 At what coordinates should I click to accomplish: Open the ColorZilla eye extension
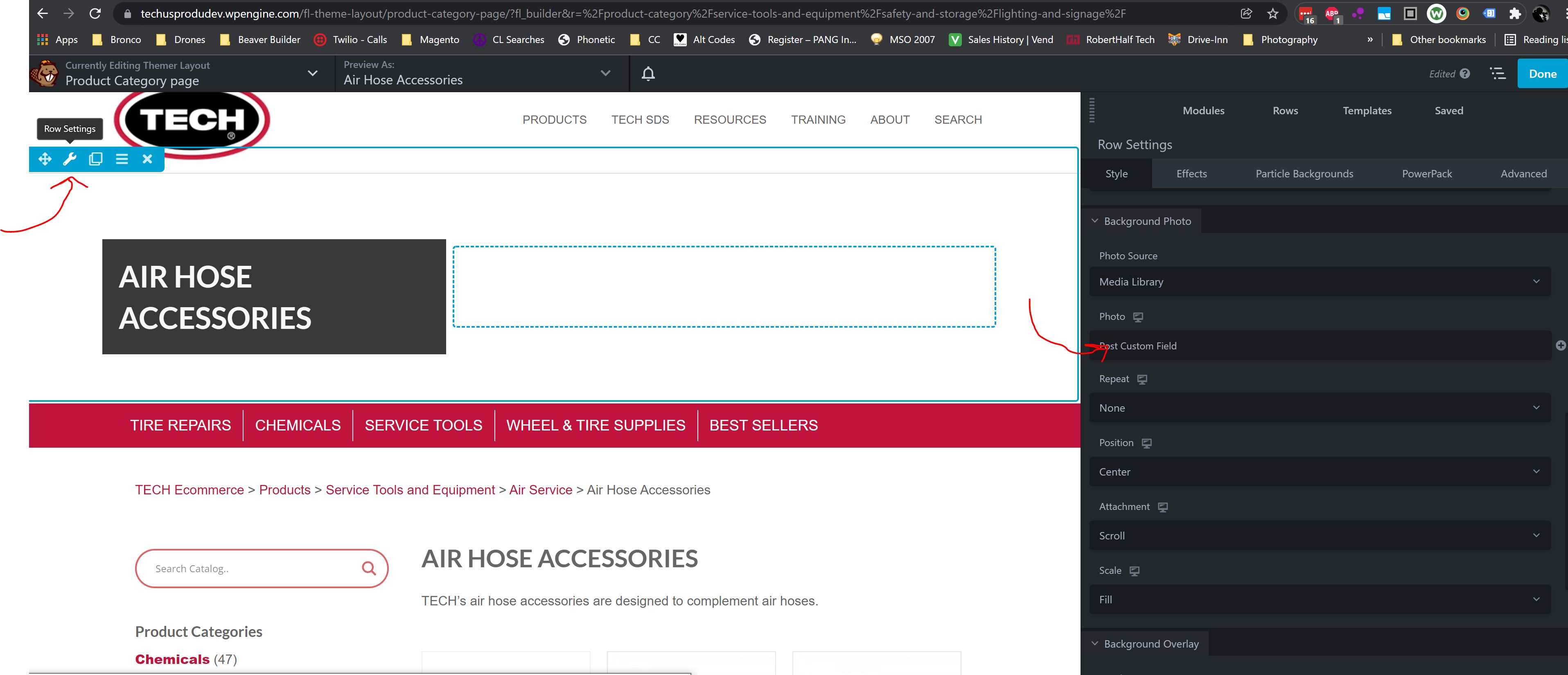click(1463, 14)
